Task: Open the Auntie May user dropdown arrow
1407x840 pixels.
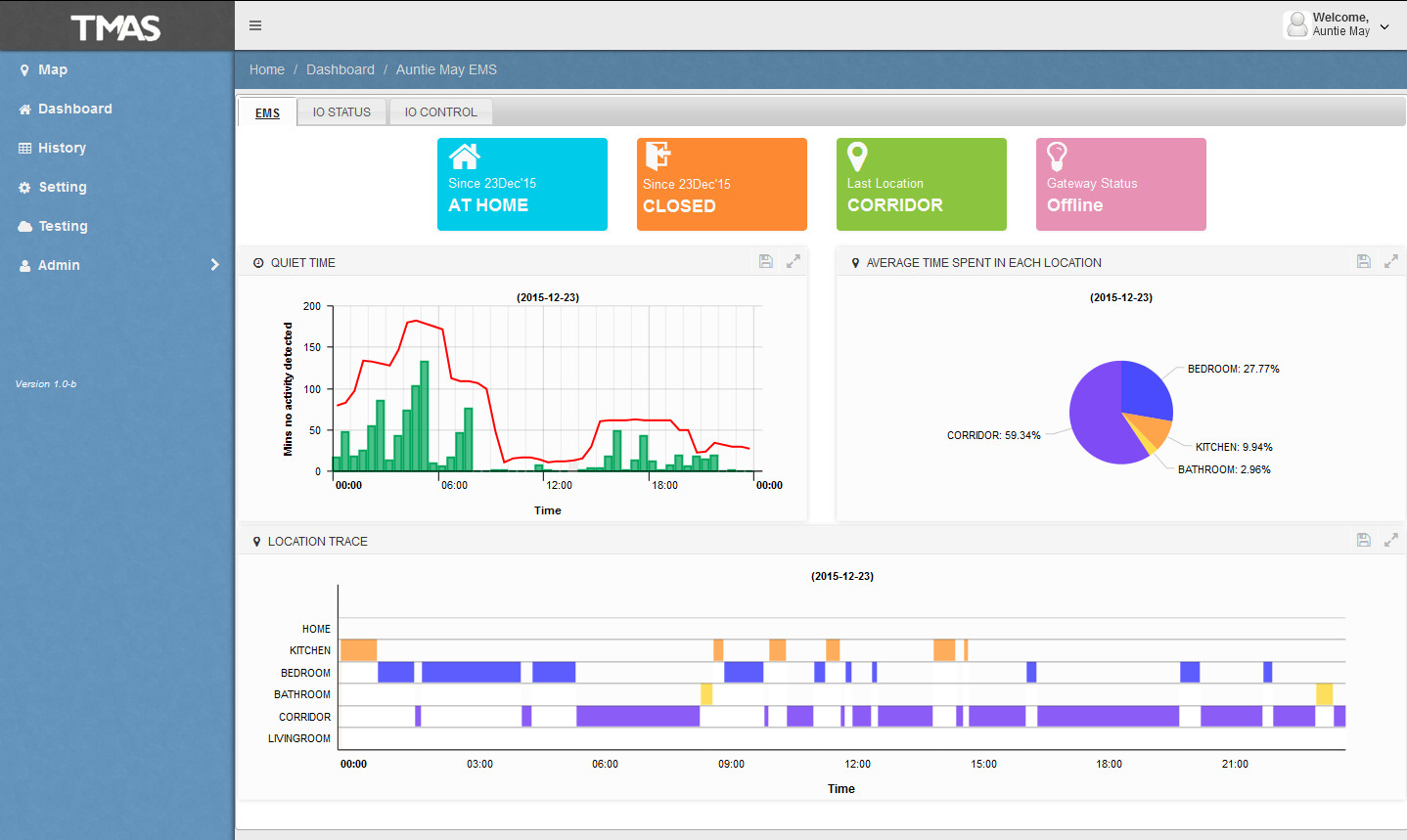Action: click(1384, 26)
